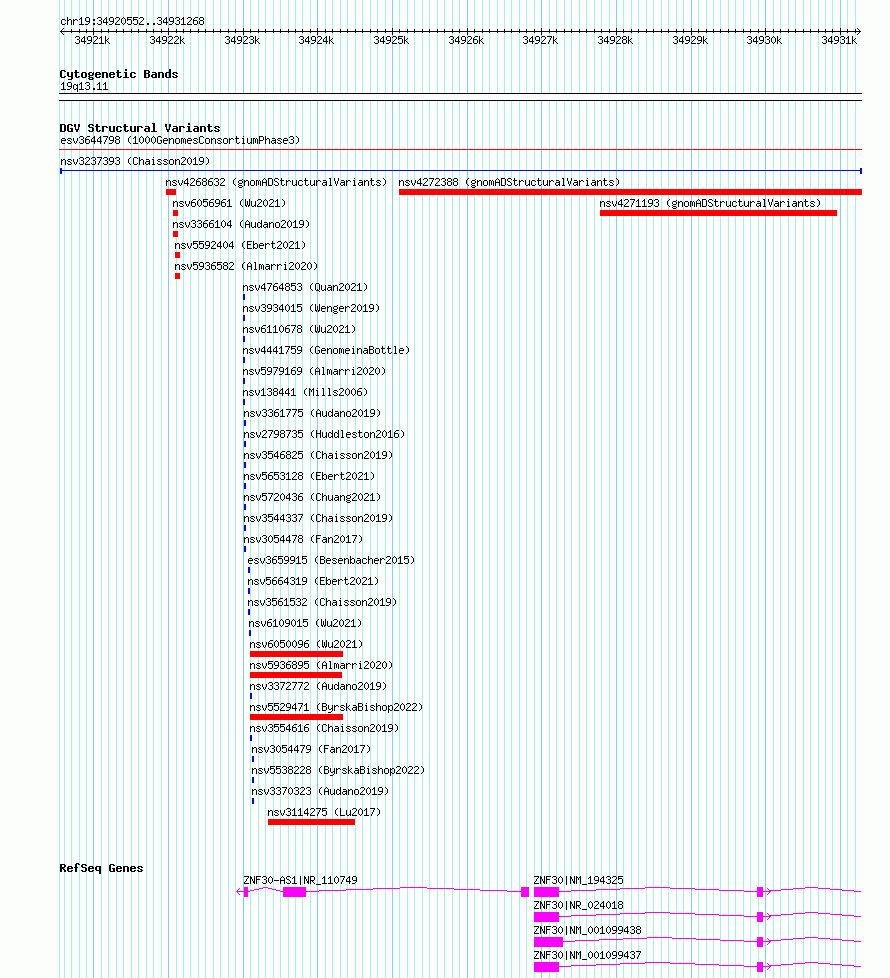Click nsv3361775 (Audano2019) label

click(x=312, y=414)
